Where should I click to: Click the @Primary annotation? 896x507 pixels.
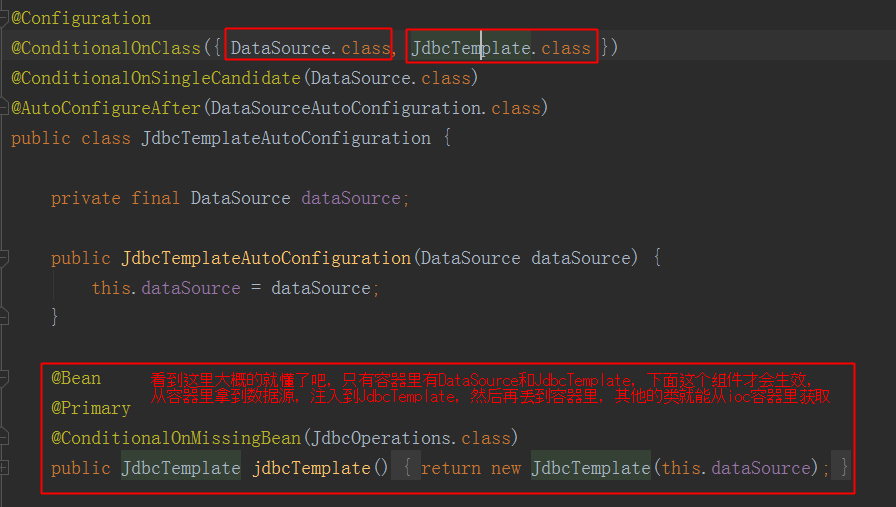tap(91, 408)
